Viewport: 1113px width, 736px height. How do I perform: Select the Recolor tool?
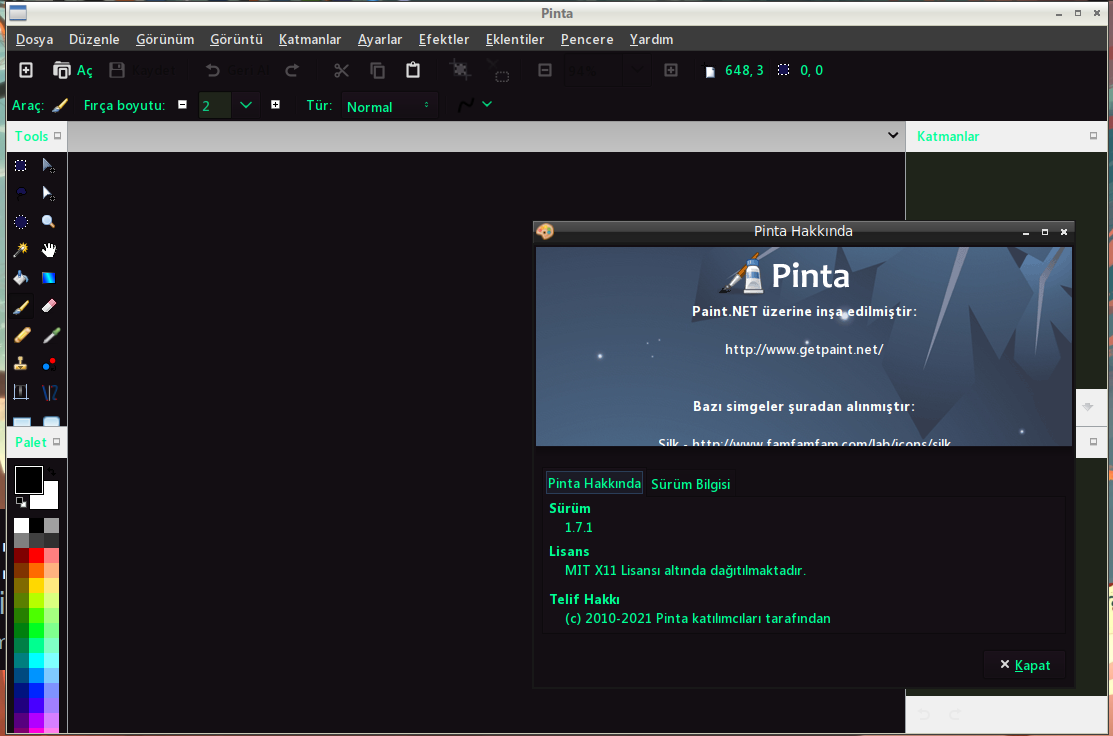point(48,363)
